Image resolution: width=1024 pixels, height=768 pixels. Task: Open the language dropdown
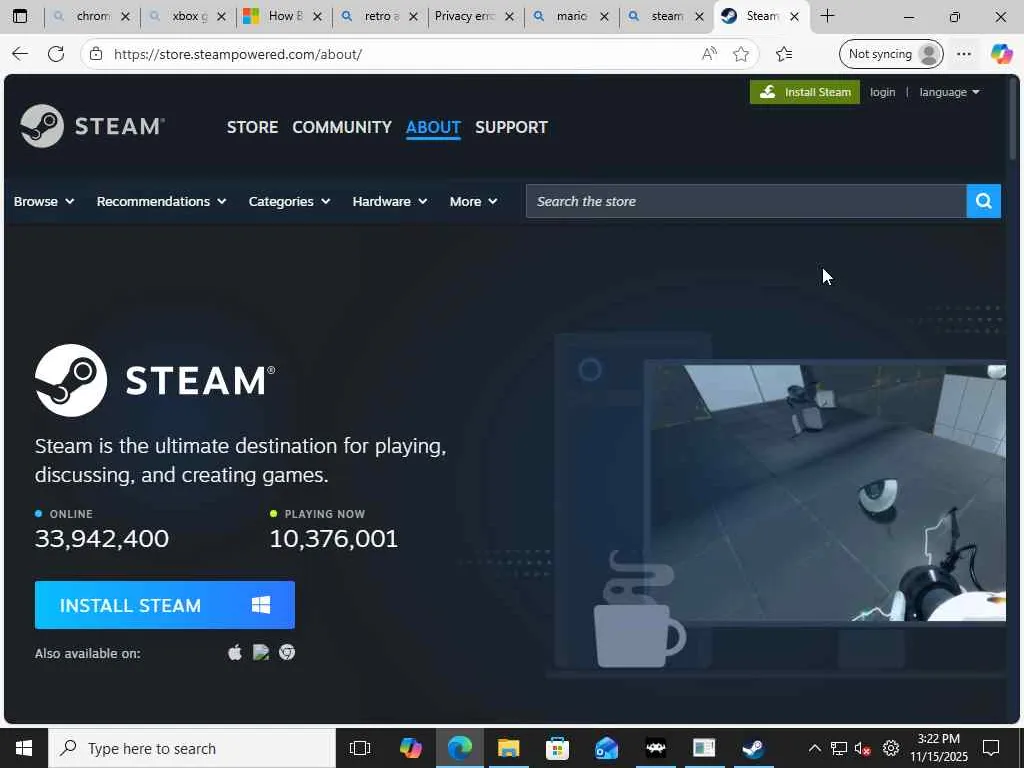[x=950, y=92]
